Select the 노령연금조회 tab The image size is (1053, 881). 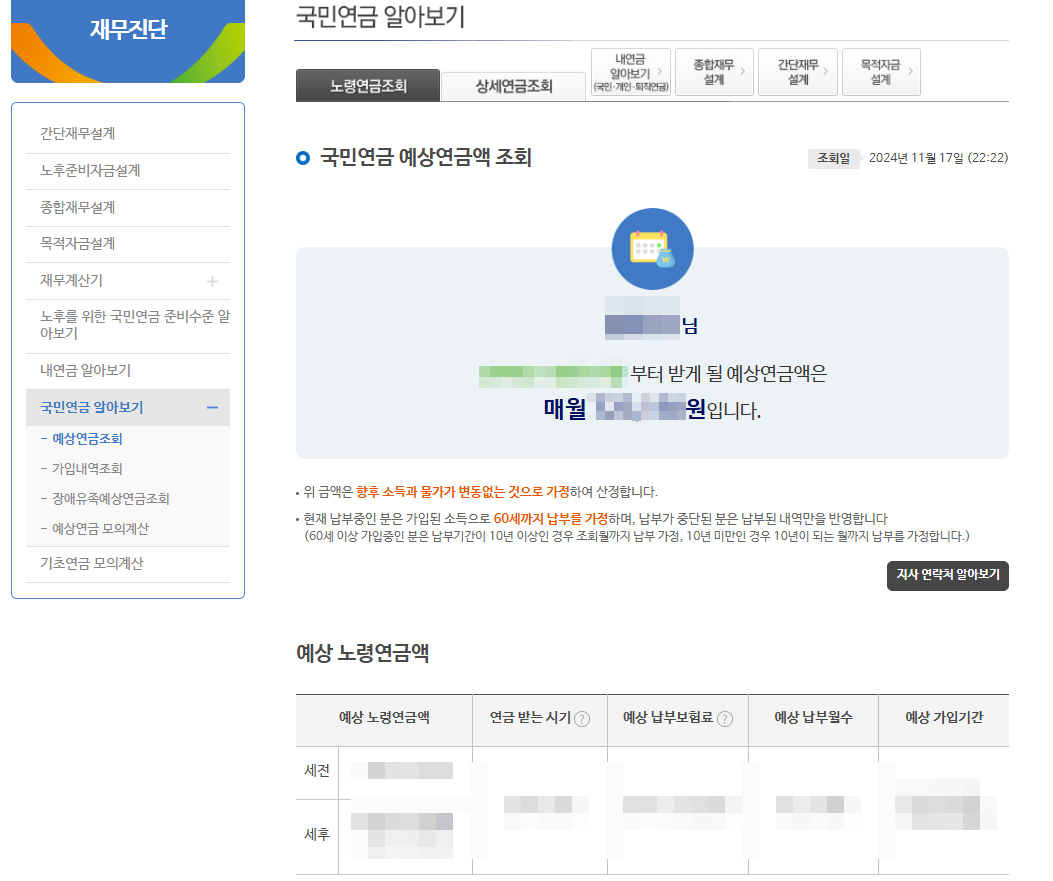(x=367, y=86)
